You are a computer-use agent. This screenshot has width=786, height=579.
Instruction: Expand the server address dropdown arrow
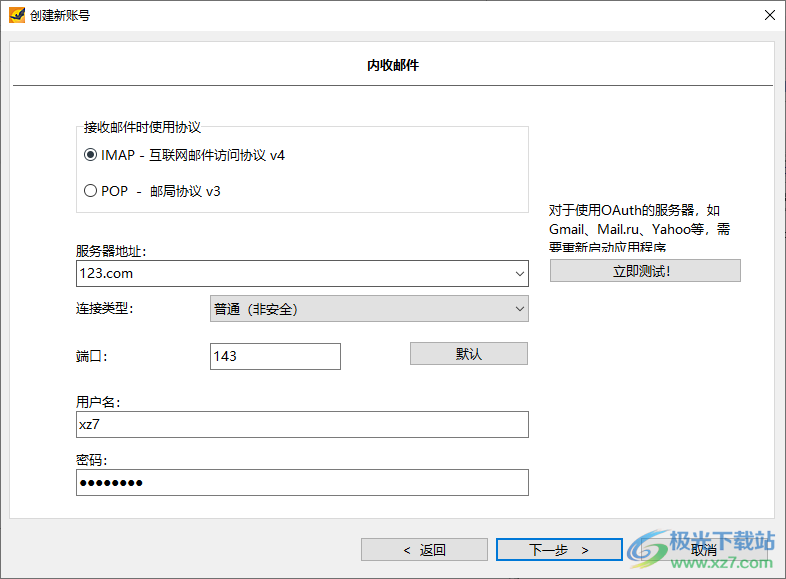point(519,273)
